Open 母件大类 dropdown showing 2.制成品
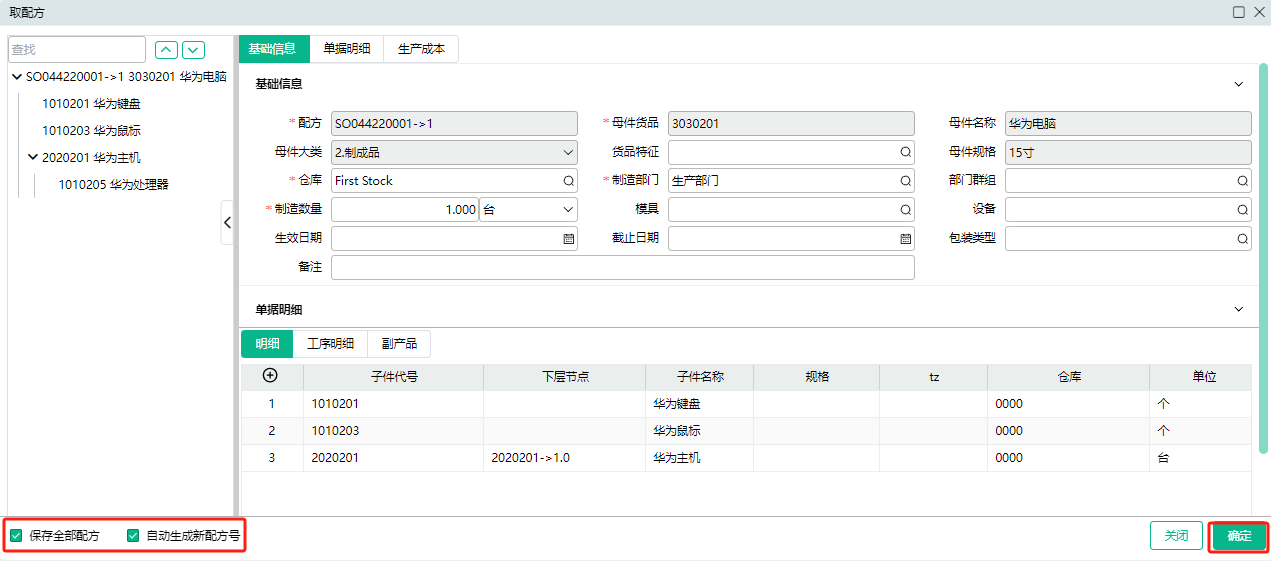Image resolution: width=1271 pixels, height=561 pixels. tap(454, 152)
